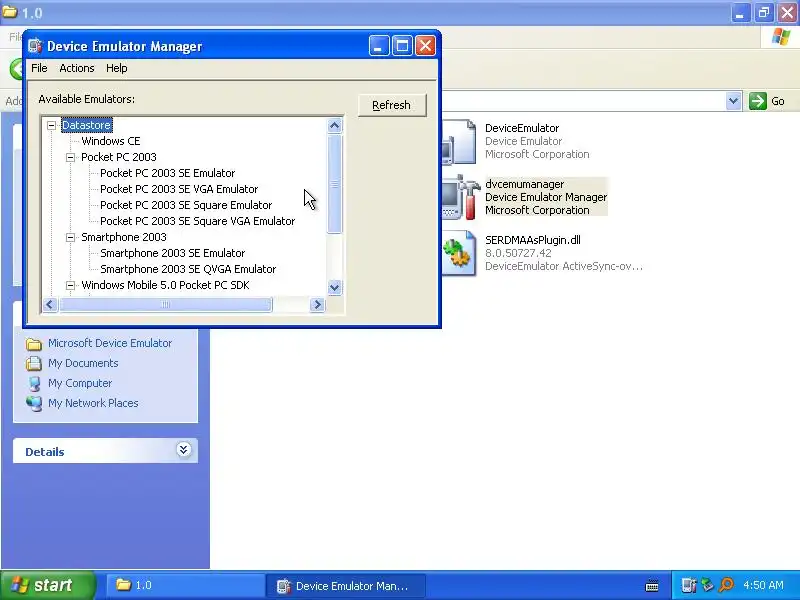Click the Details panel header
The width and height of the screenshot is (800, 600).
(105, 451)
